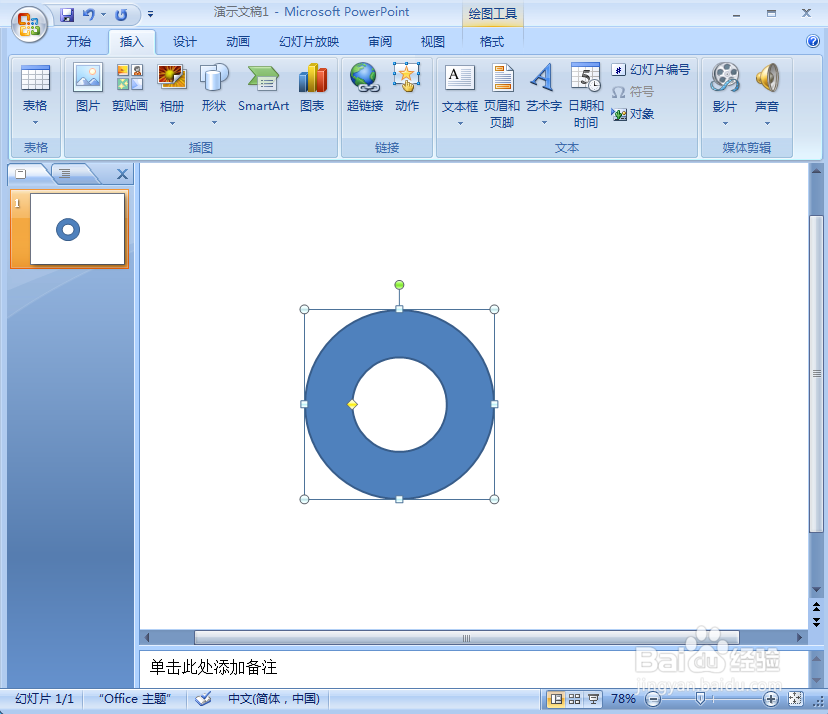This screenshot has height=714, width=828.
Task: Expand the 影片 dropdown arrow
Action: pyautogui.click(x=724, y=124)
